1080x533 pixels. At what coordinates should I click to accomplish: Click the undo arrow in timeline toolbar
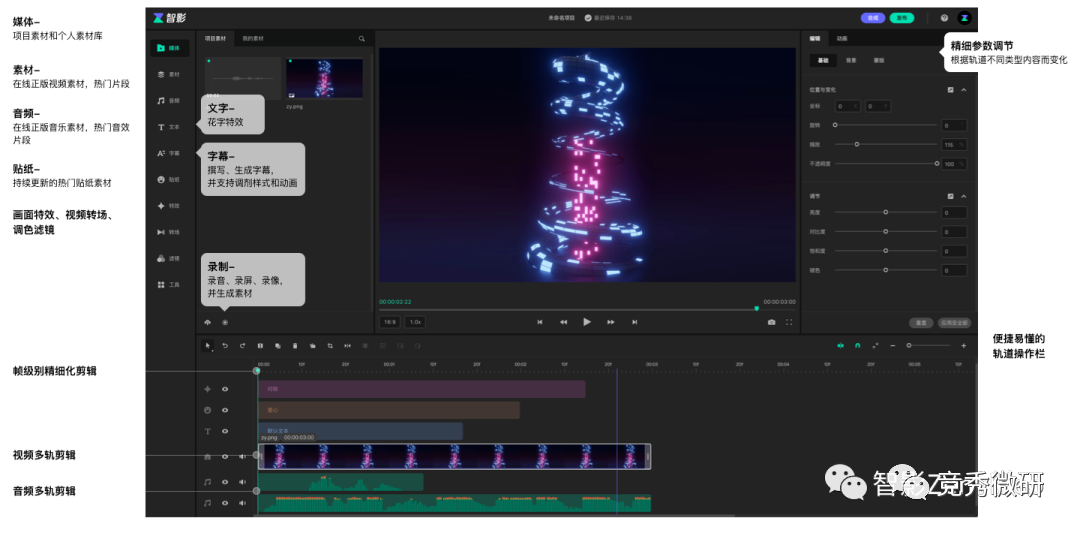tap(225, 346)
